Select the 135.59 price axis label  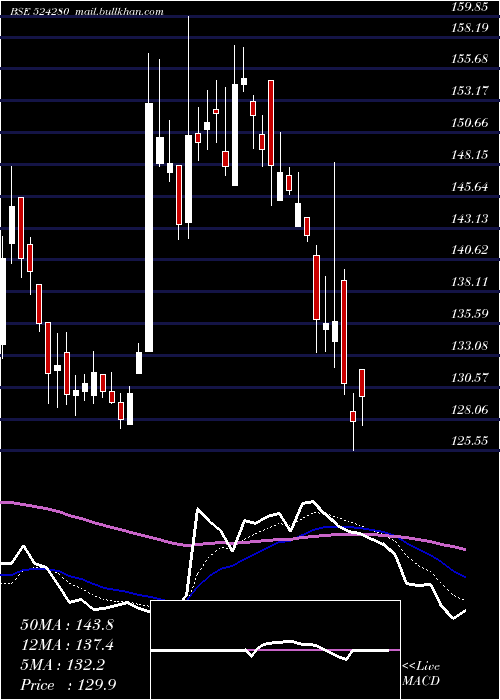[x=471, y=314]
